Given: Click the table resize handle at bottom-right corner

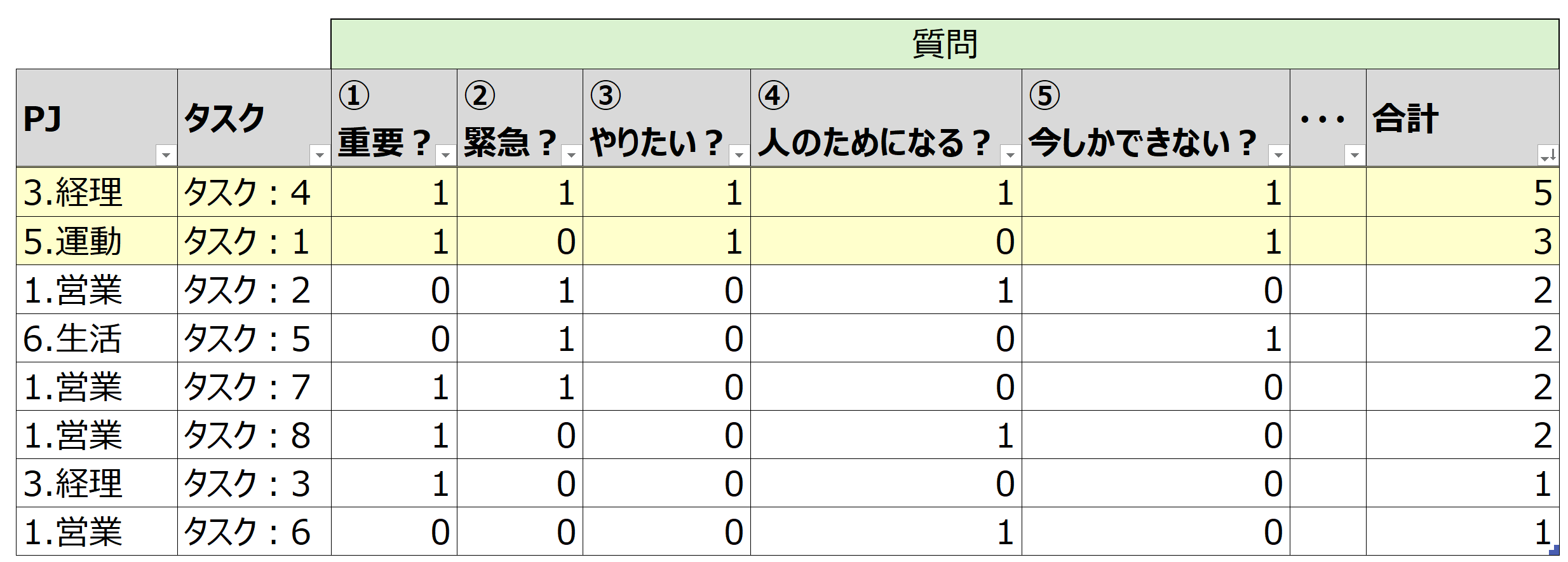Looking at the screenshot, I should click(x=1554, y=551).
